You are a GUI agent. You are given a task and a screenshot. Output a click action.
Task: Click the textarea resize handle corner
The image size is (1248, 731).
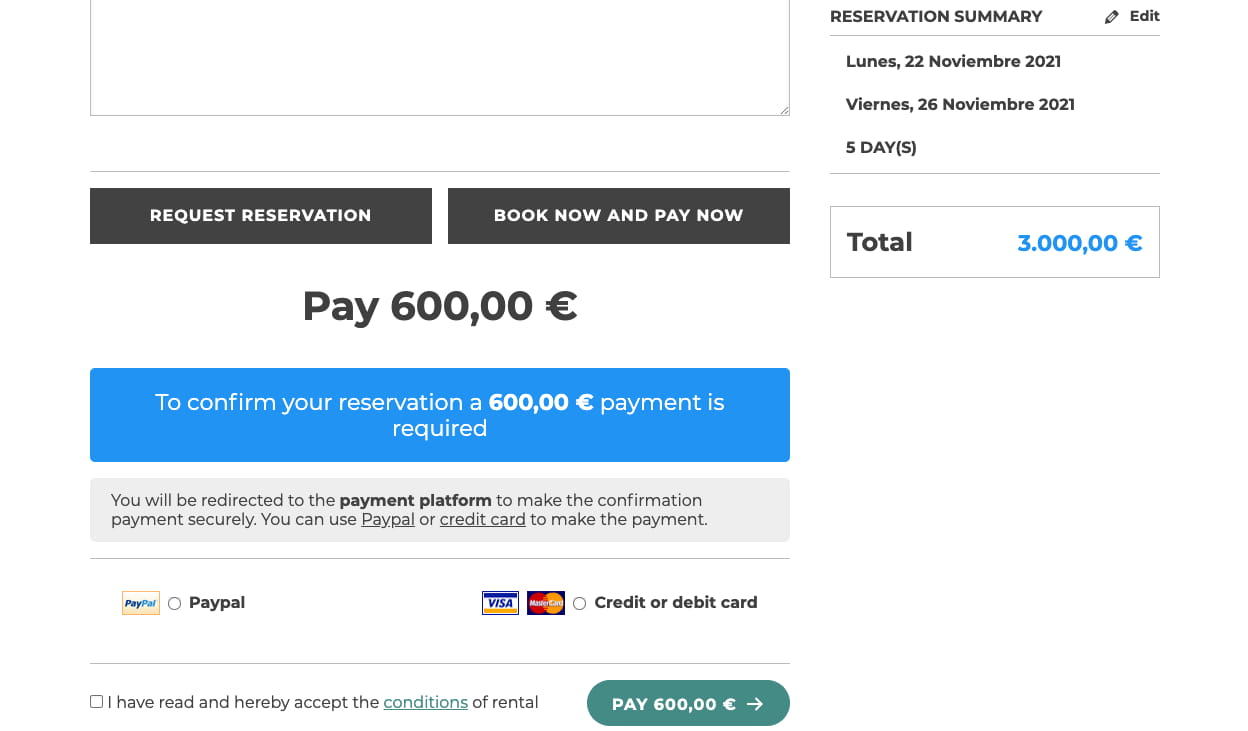click(x=784, y=110)
